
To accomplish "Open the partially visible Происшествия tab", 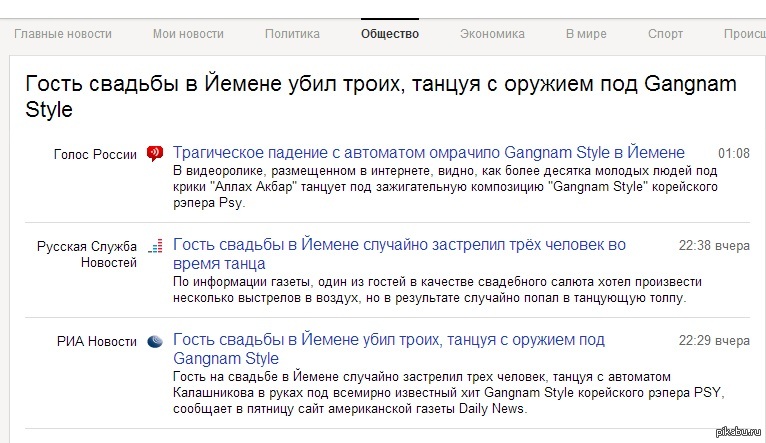I will pos(744,33).
